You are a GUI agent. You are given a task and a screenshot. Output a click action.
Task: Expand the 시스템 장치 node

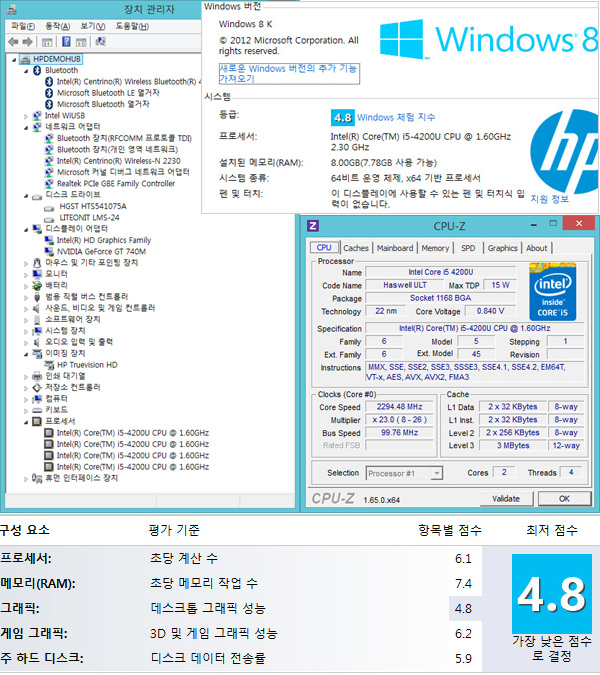(x=26, y=331)
